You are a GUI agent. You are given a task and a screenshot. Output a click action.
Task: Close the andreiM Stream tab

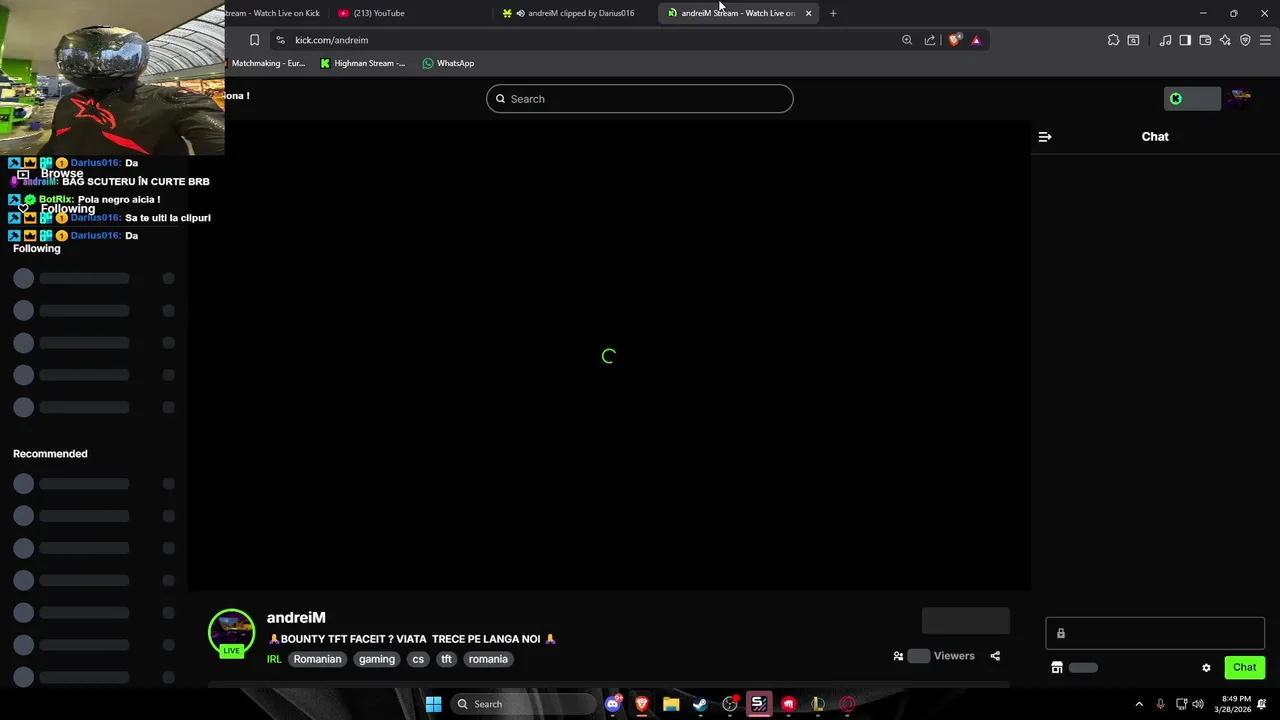point(808,13)
